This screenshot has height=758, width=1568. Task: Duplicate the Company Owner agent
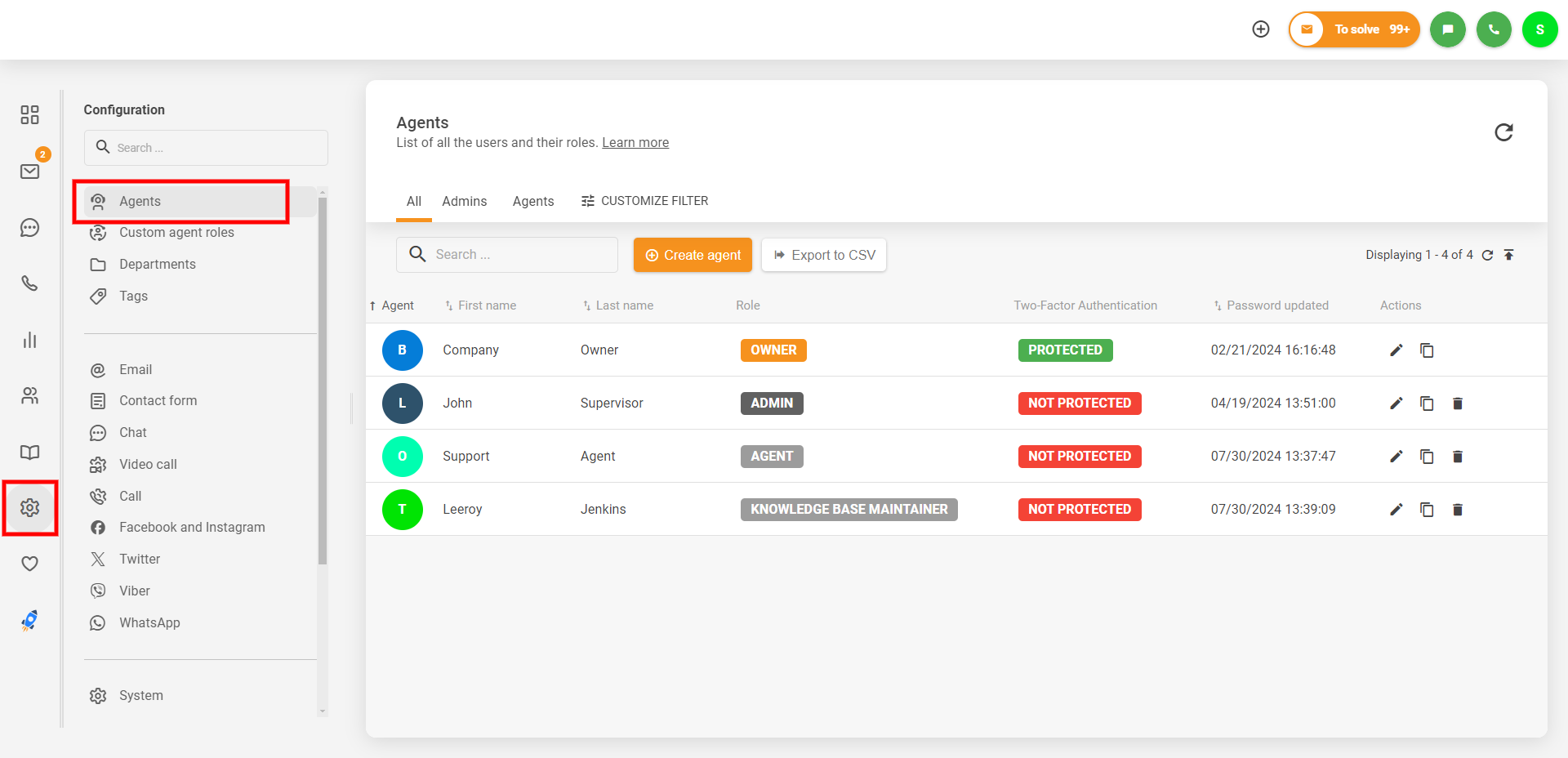1427,350
